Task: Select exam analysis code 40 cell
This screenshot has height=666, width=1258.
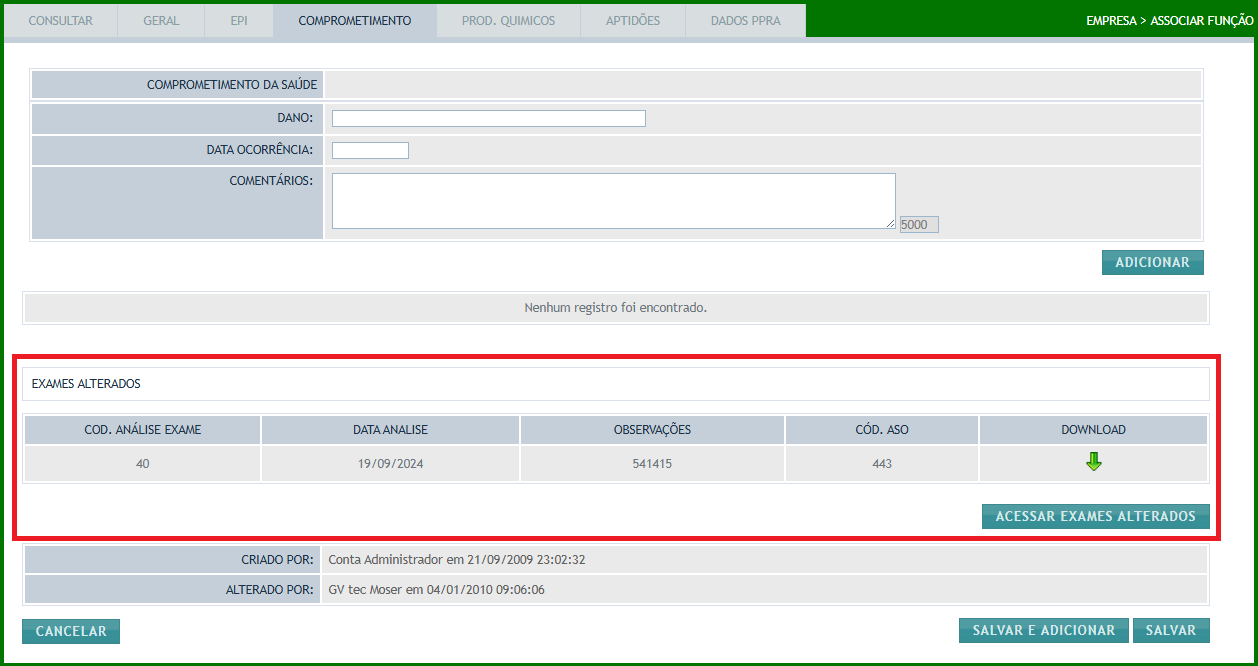Action: click(x=143, y=464)
